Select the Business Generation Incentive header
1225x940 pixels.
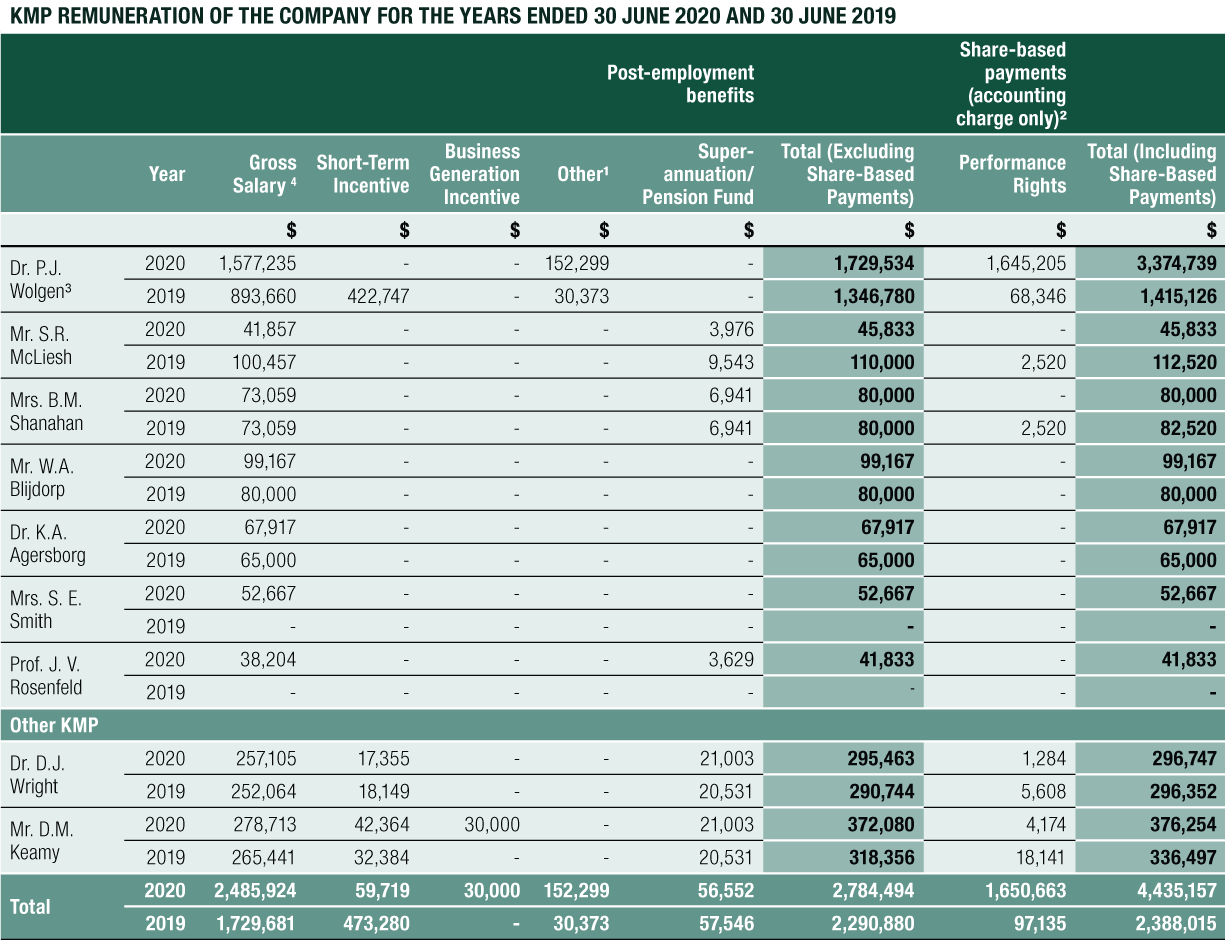(481, 174)
